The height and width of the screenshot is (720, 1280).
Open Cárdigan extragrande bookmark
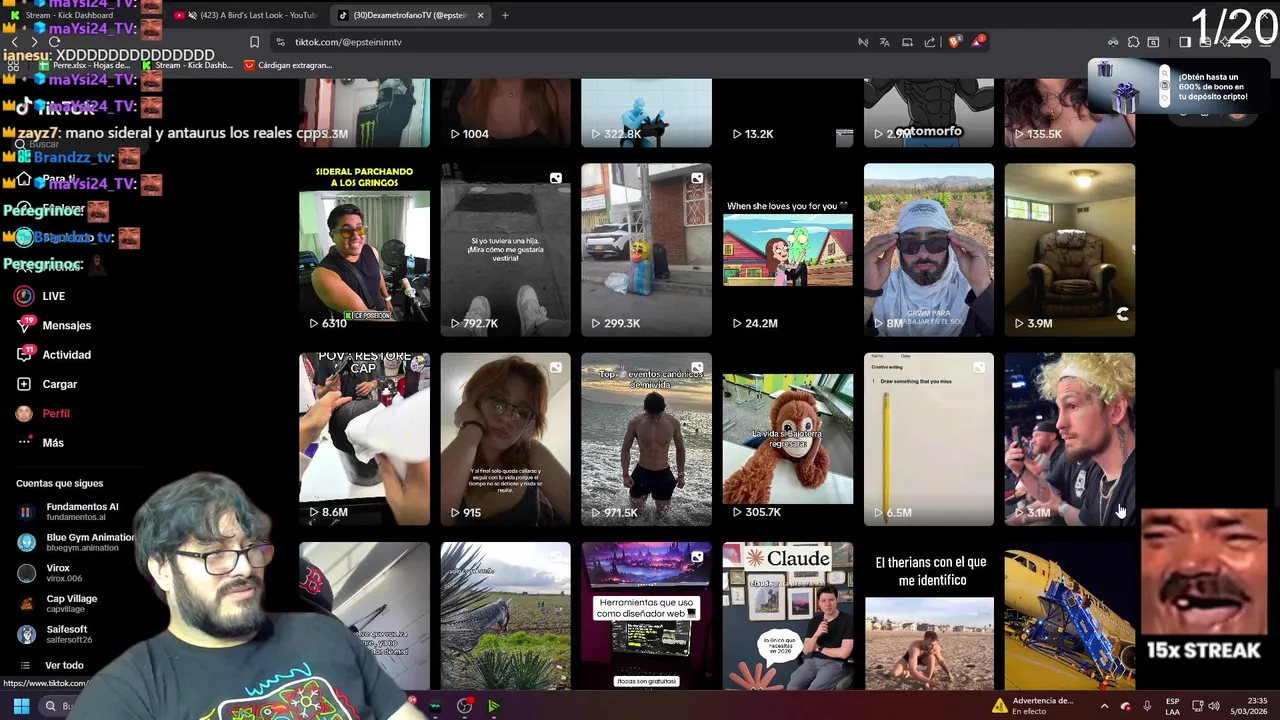click(x=288, y=65)
